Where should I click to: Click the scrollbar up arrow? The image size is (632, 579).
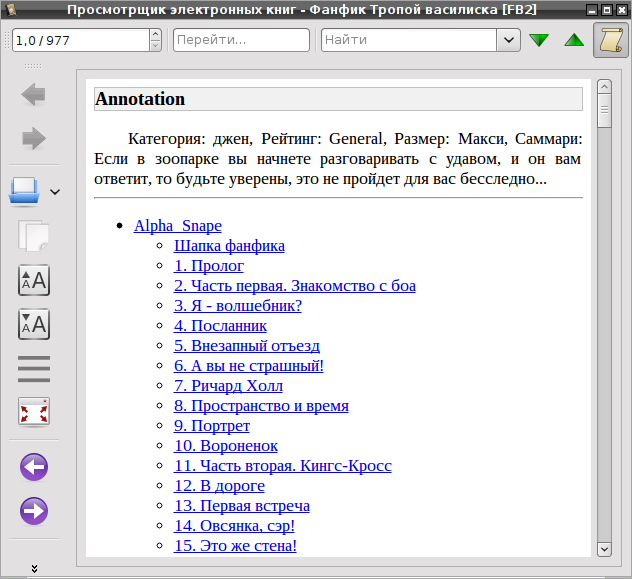[604, 86]
